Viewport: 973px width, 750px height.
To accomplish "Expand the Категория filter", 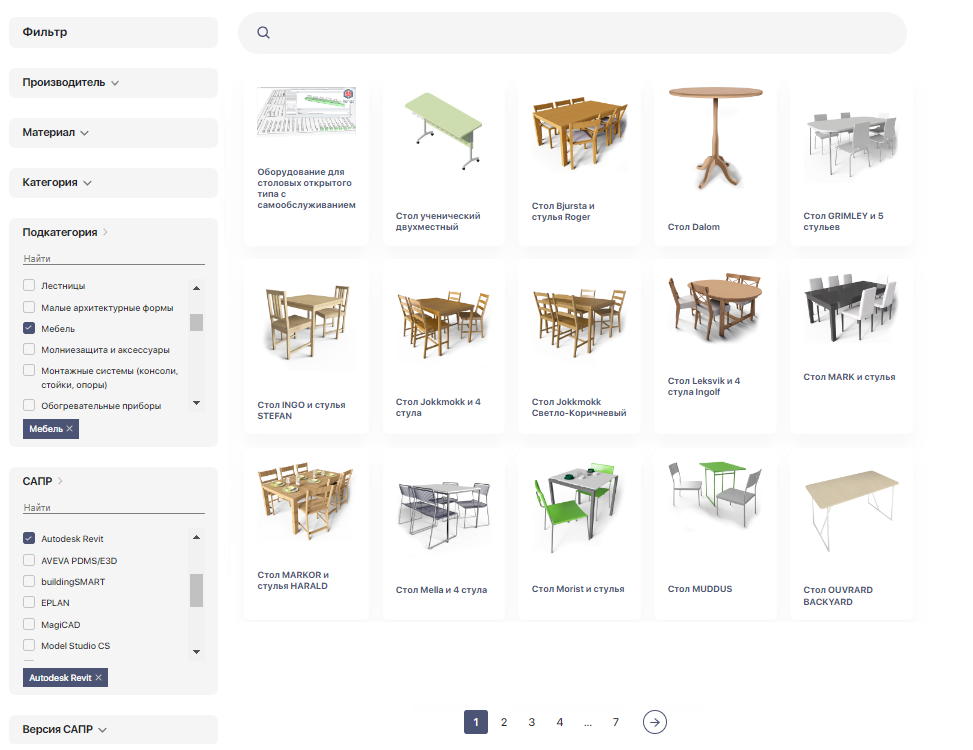I will [114, 182].
